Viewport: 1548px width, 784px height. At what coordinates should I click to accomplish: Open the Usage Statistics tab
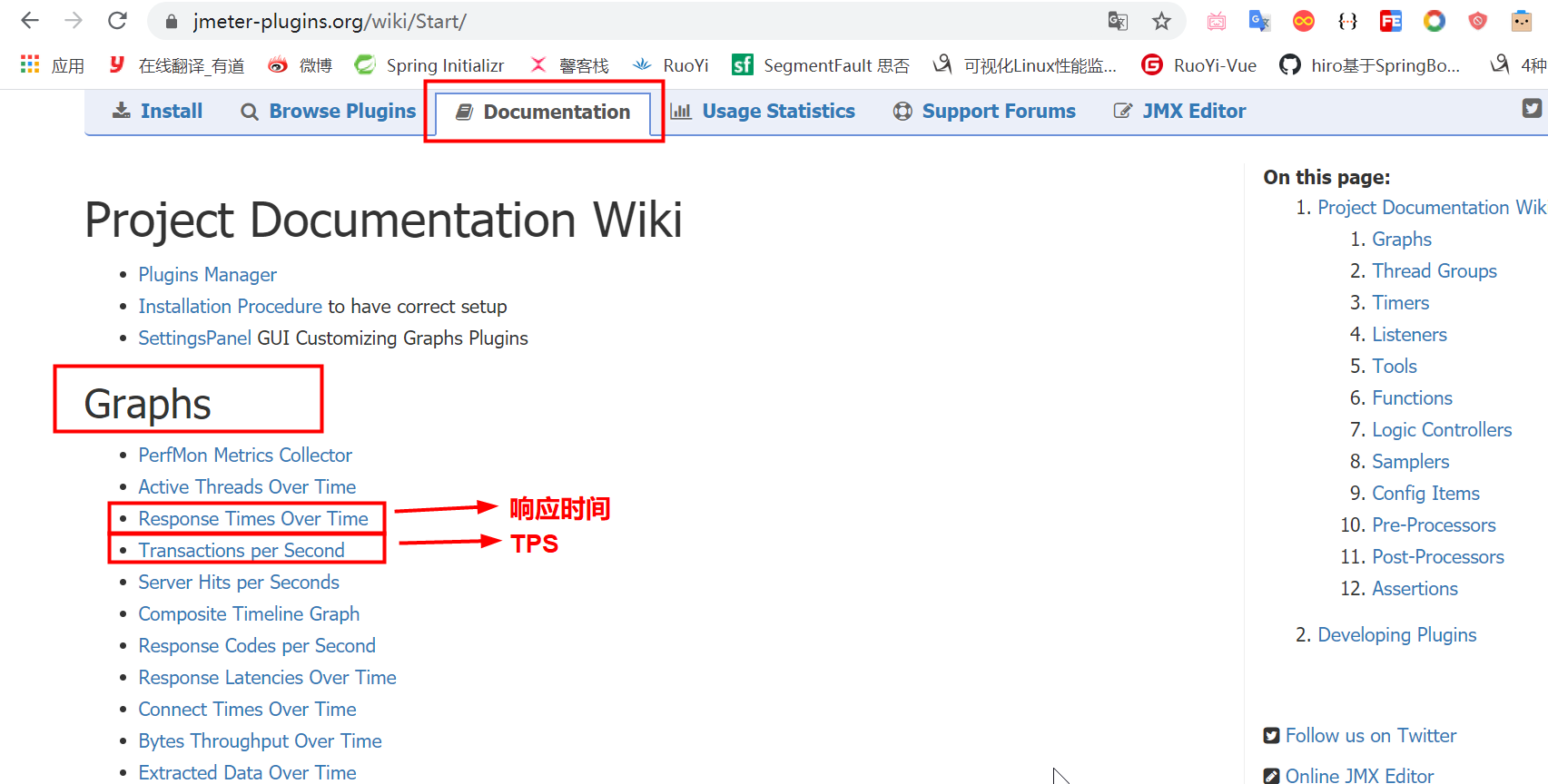tap(763, 111)
